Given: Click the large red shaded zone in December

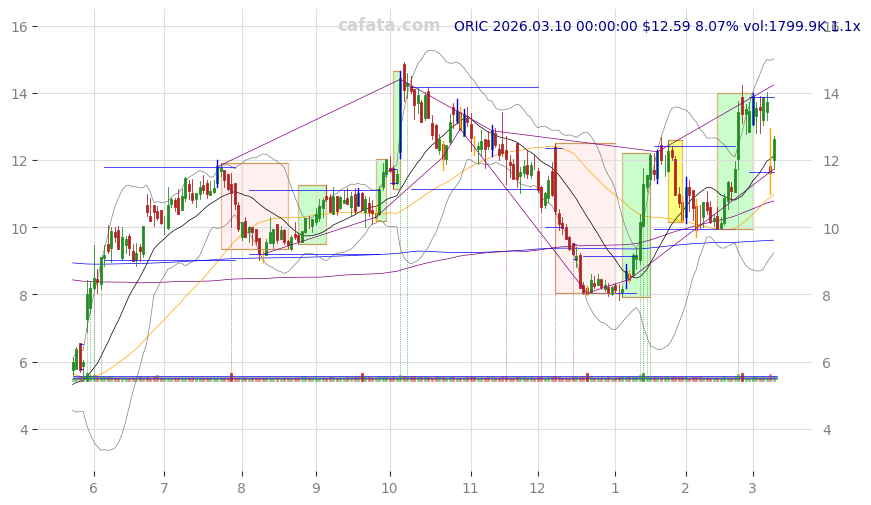Looking at the screenshot, I should (585, 218).
